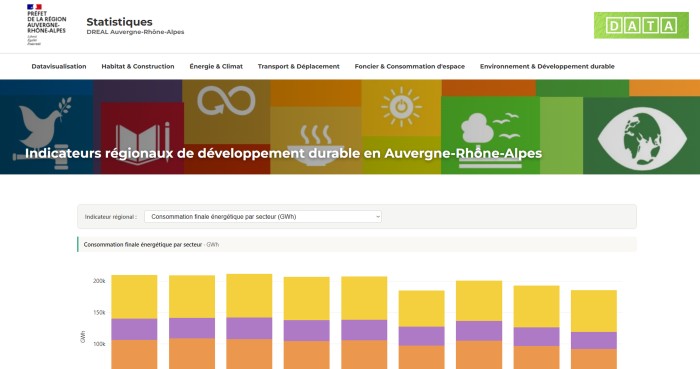The height and width of the screenshot is (369, 700).
Task: Click the 150k axis label
Action: tap(99, 313)
